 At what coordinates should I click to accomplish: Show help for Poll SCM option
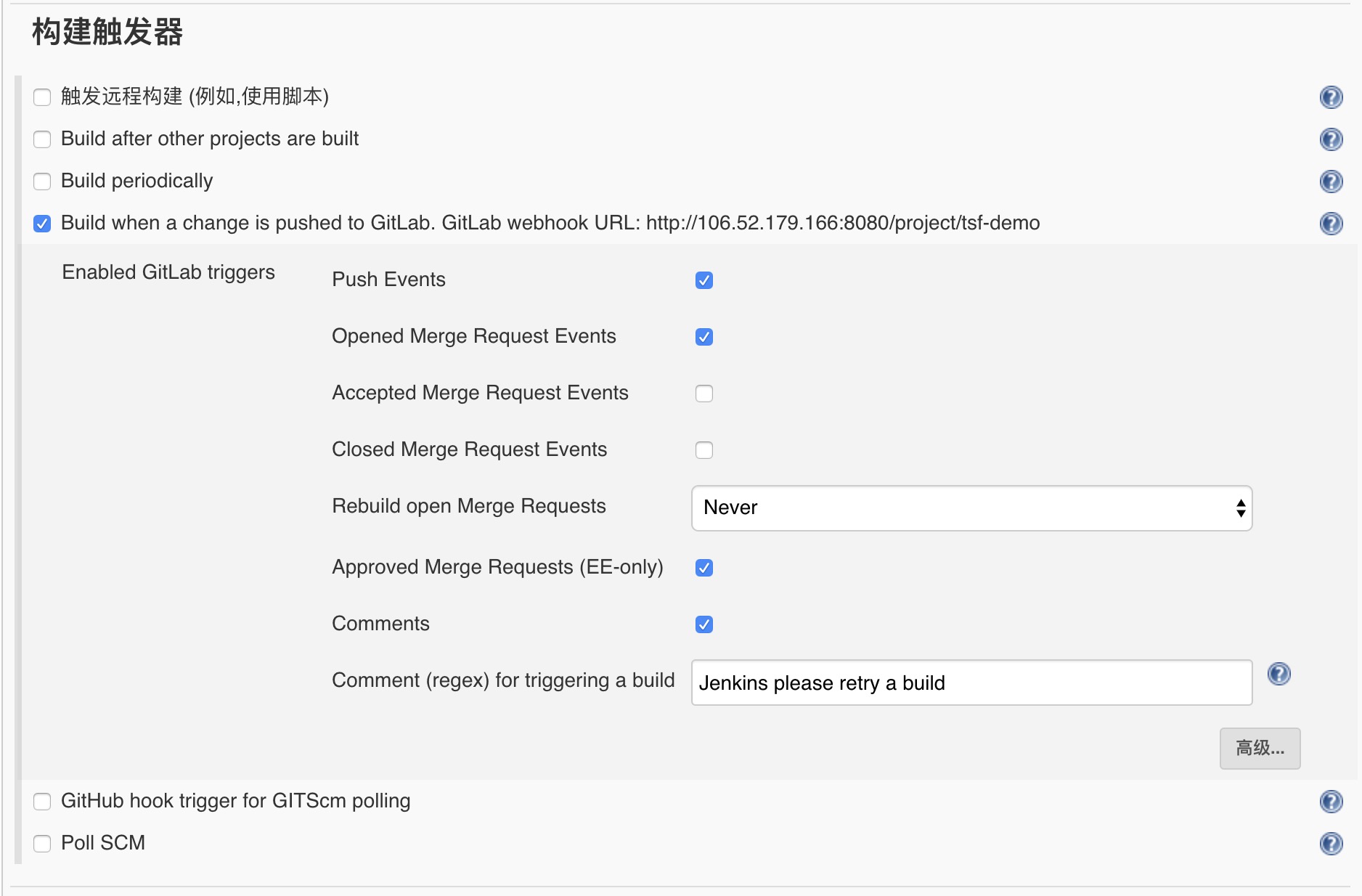(1331, 844)
